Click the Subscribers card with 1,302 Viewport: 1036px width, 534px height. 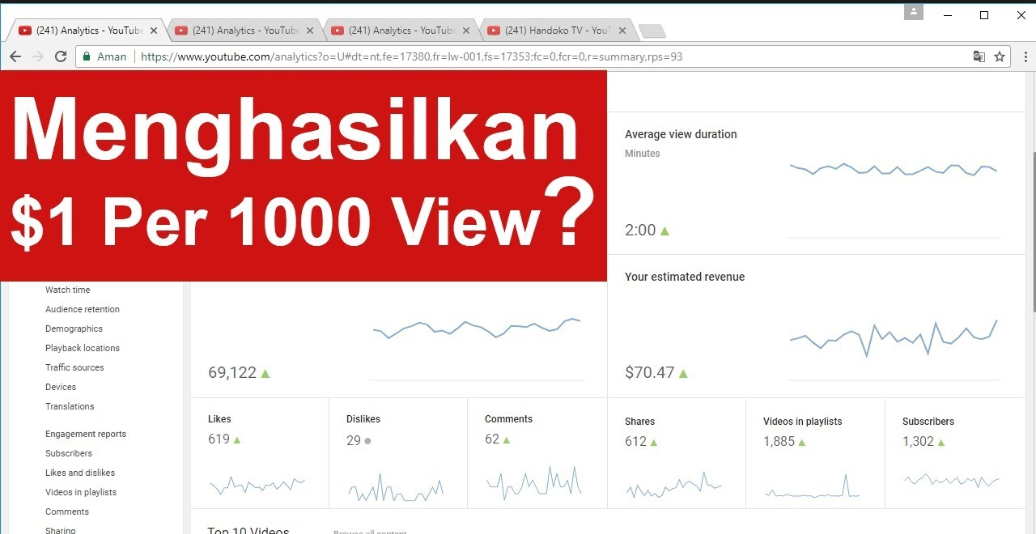point(955,453)
